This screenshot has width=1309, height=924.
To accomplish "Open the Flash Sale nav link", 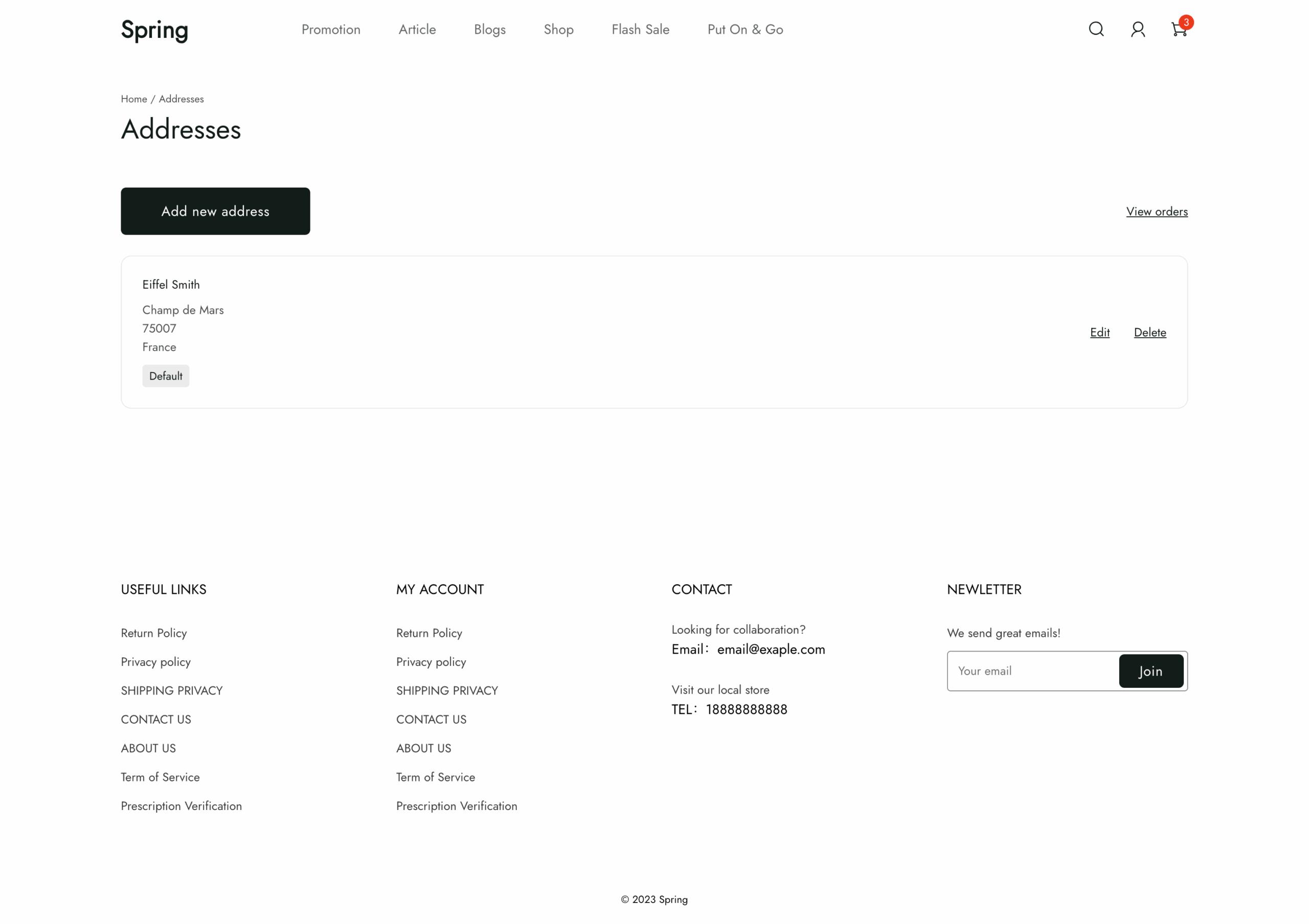I will coord(640,29).
